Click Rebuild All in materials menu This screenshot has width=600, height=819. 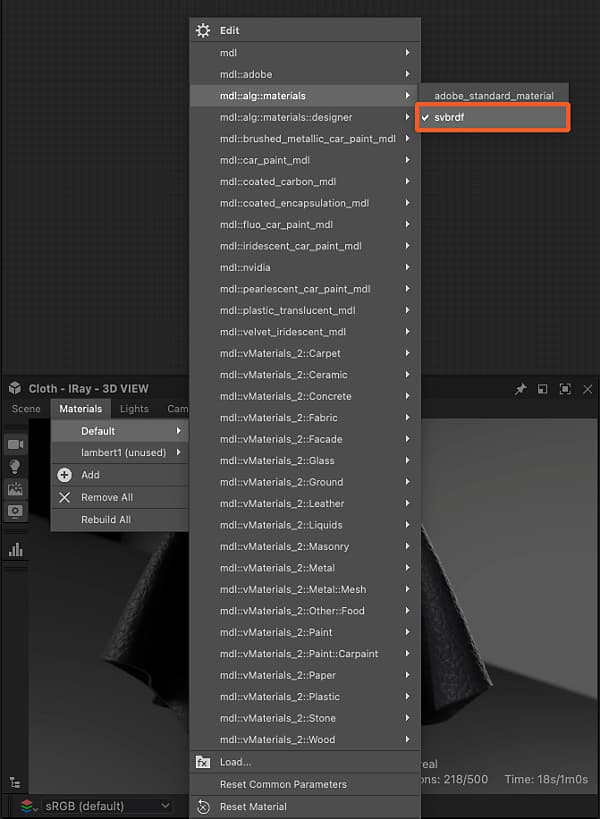point(120,520)
